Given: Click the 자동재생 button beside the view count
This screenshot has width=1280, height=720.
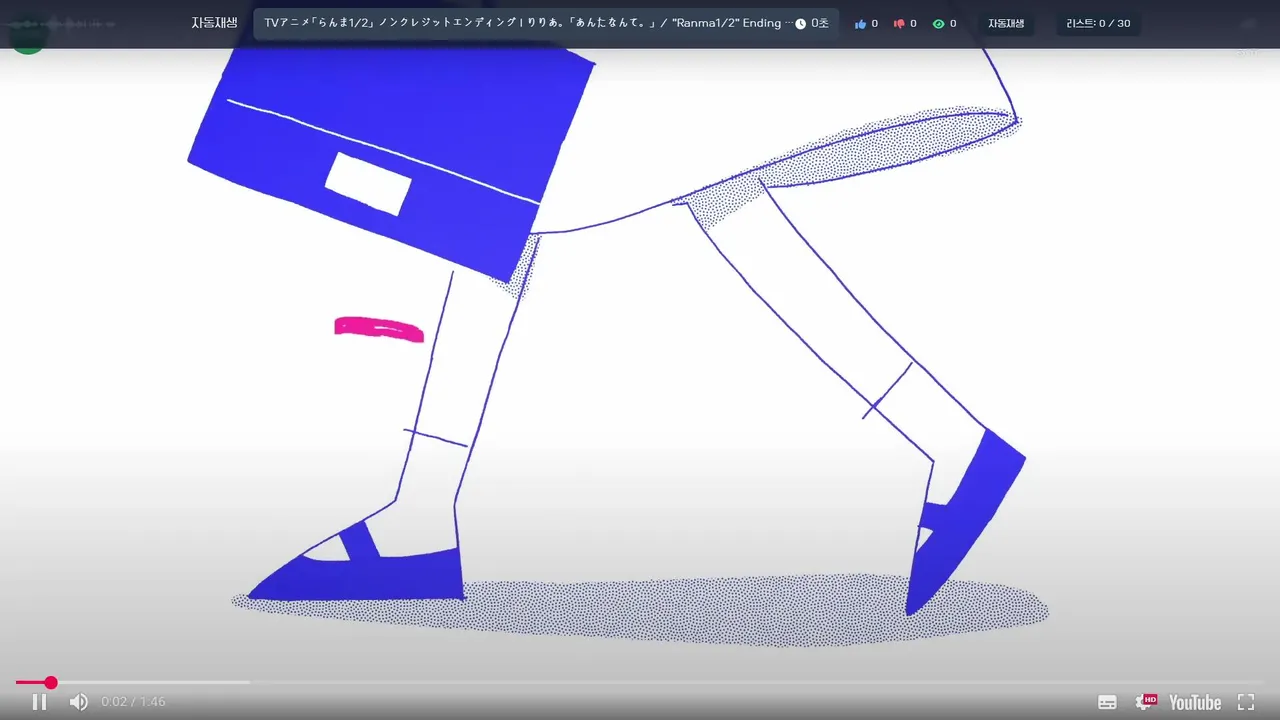Looking at the screenshot, I should pos(1006,23).
